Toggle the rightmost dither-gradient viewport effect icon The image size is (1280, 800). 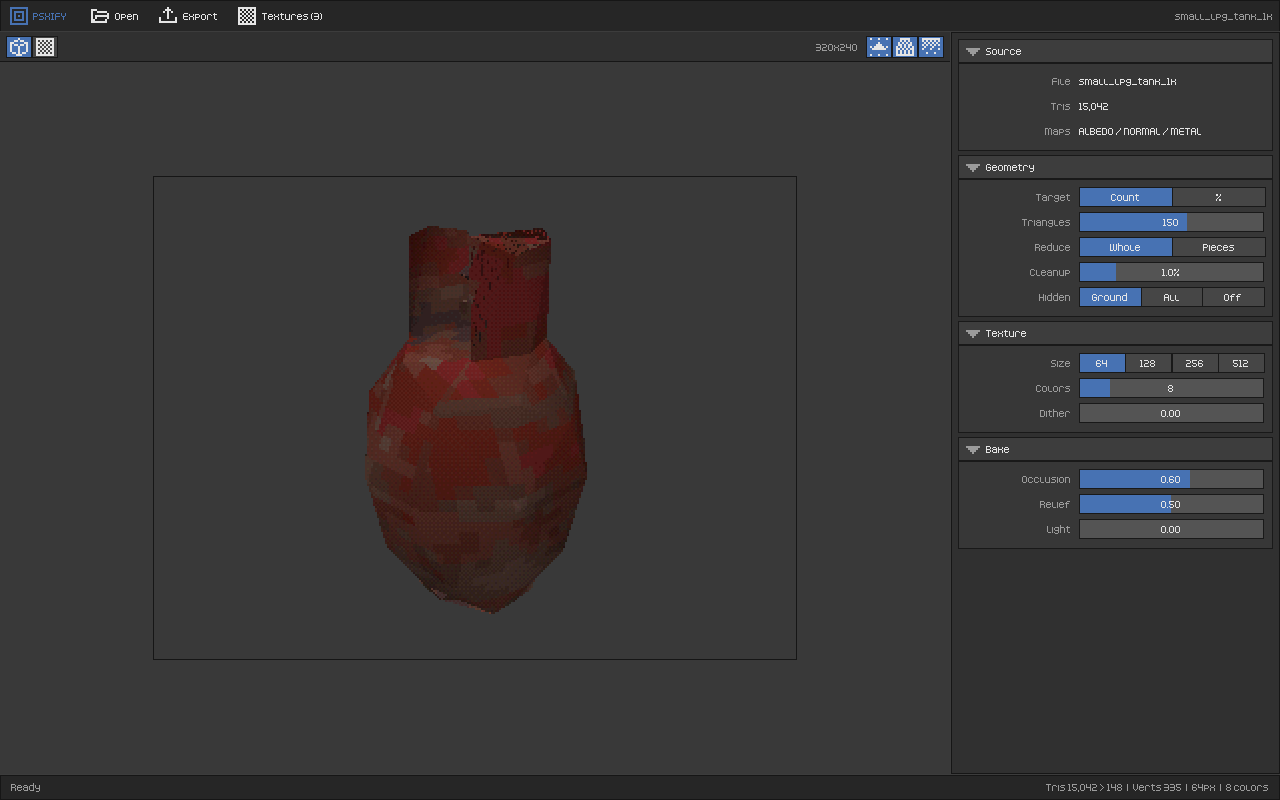(x=931, y=47)
